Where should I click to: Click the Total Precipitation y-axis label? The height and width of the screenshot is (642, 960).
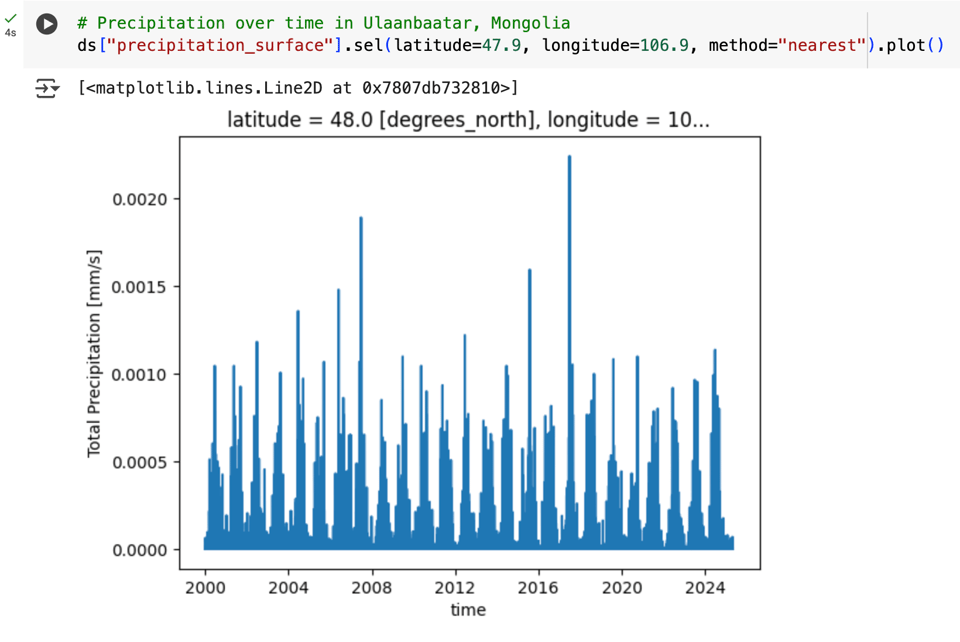(x=94, y=355)
